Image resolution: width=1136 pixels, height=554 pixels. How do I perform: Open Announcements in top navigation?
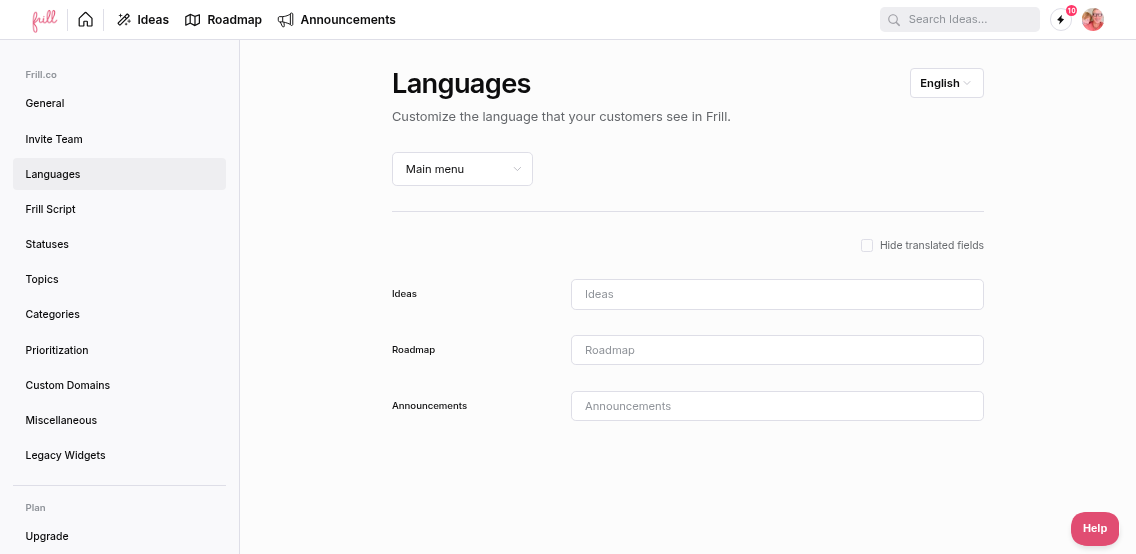pos(337,20)
